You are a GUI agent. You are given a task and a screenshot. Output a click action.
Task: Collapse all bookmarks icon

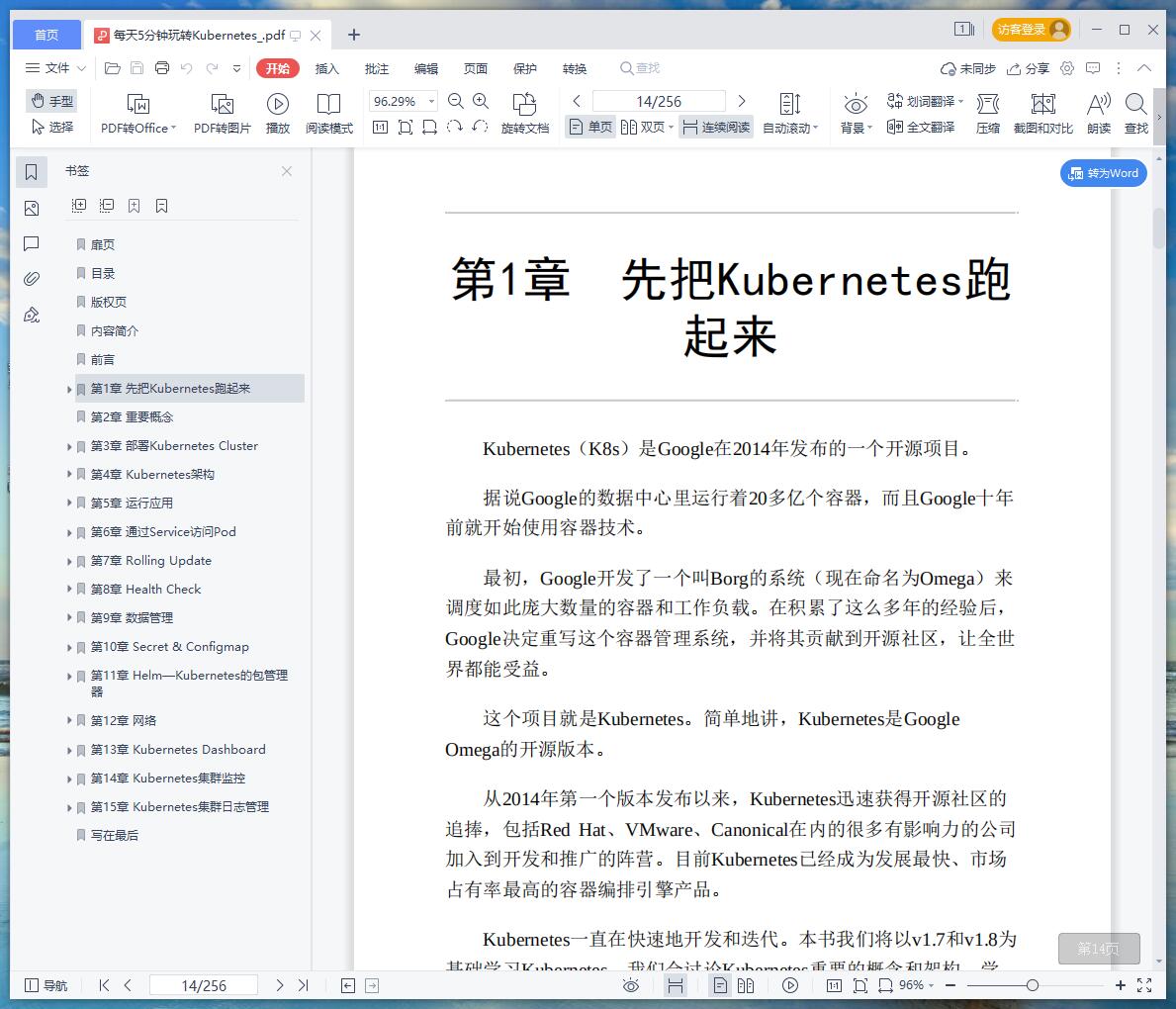(107, 206)
